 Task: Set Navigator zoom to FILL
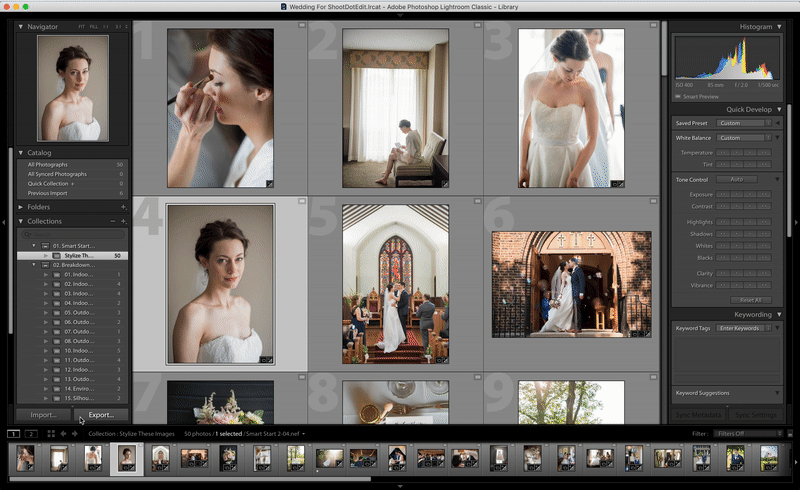(x=94, y=27)
